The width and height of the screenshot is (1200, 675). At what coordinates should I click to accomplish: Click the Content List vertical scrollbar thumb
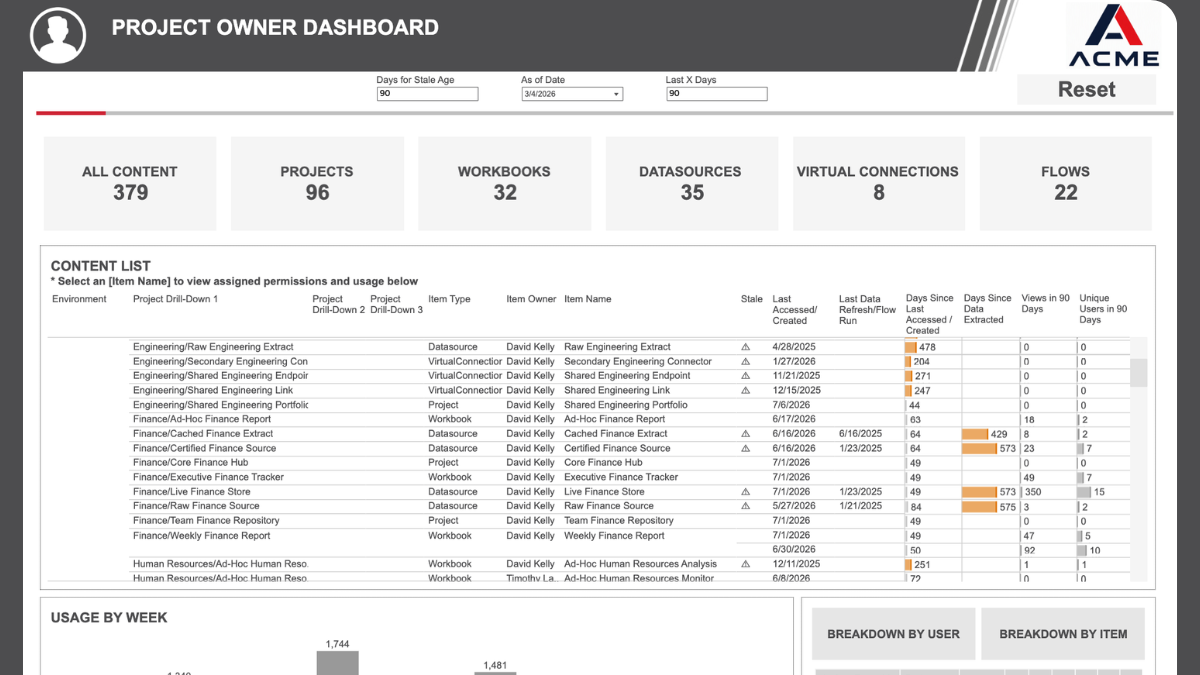tap(1139, 372)
